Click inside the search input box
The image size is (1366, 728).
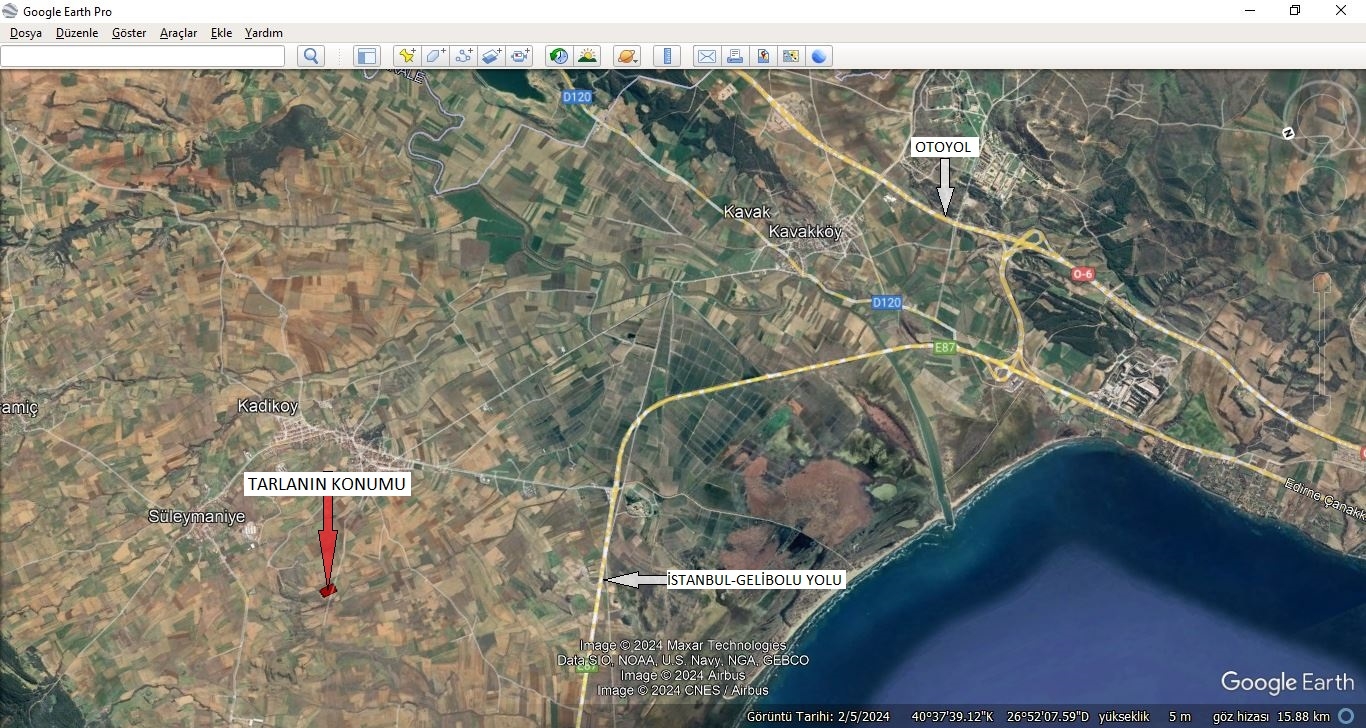pyautogui.click(x=142, y=56)
